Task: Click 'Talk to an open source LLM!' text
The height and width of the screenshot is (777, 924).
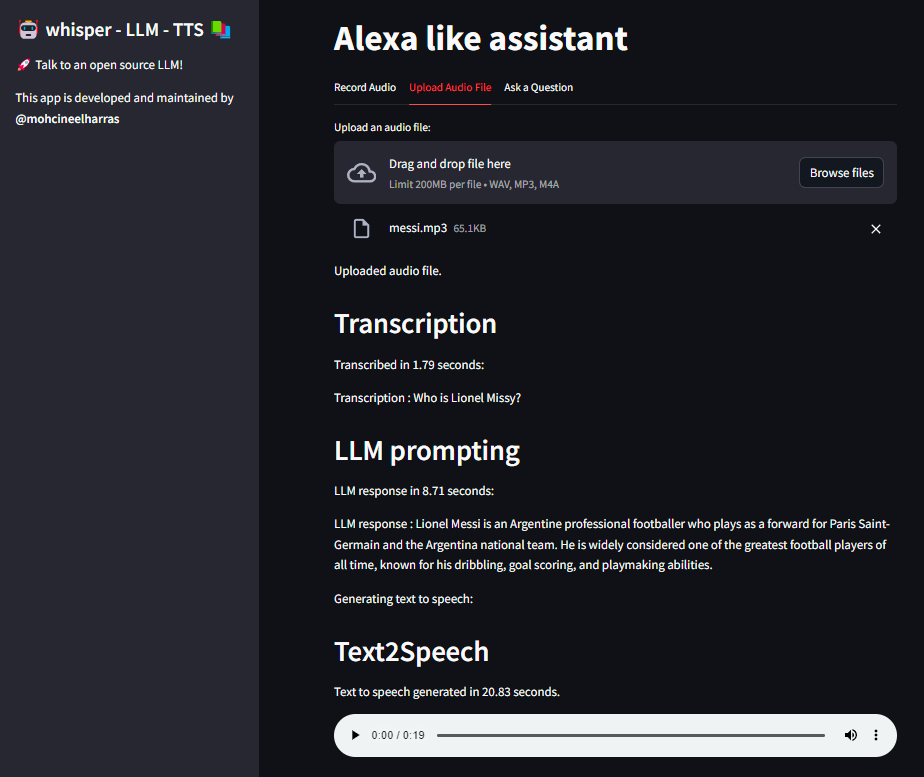Action: coord(109,65)
